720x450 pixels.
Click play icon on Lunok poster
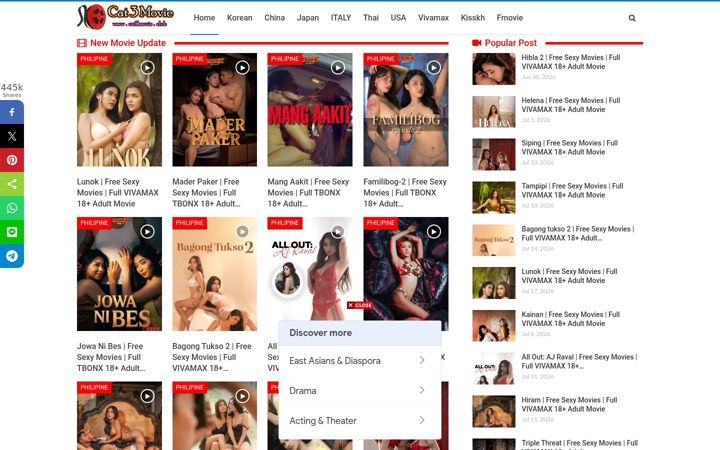point(147,68)
